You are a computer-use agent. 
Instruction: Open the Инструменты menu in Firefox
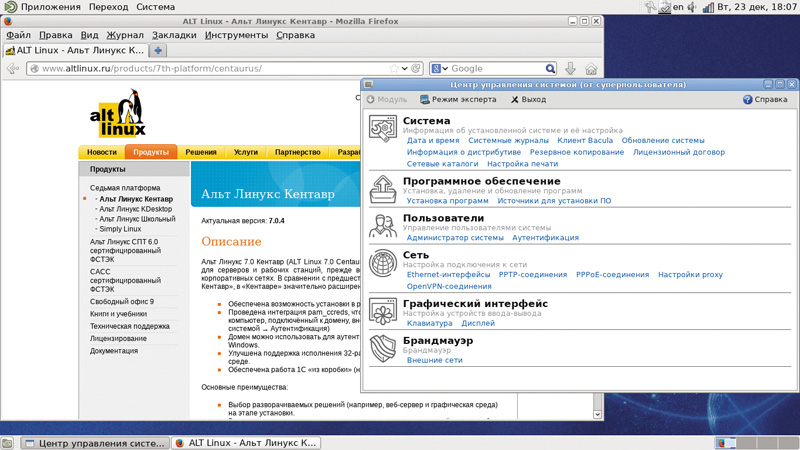point(236,35)
